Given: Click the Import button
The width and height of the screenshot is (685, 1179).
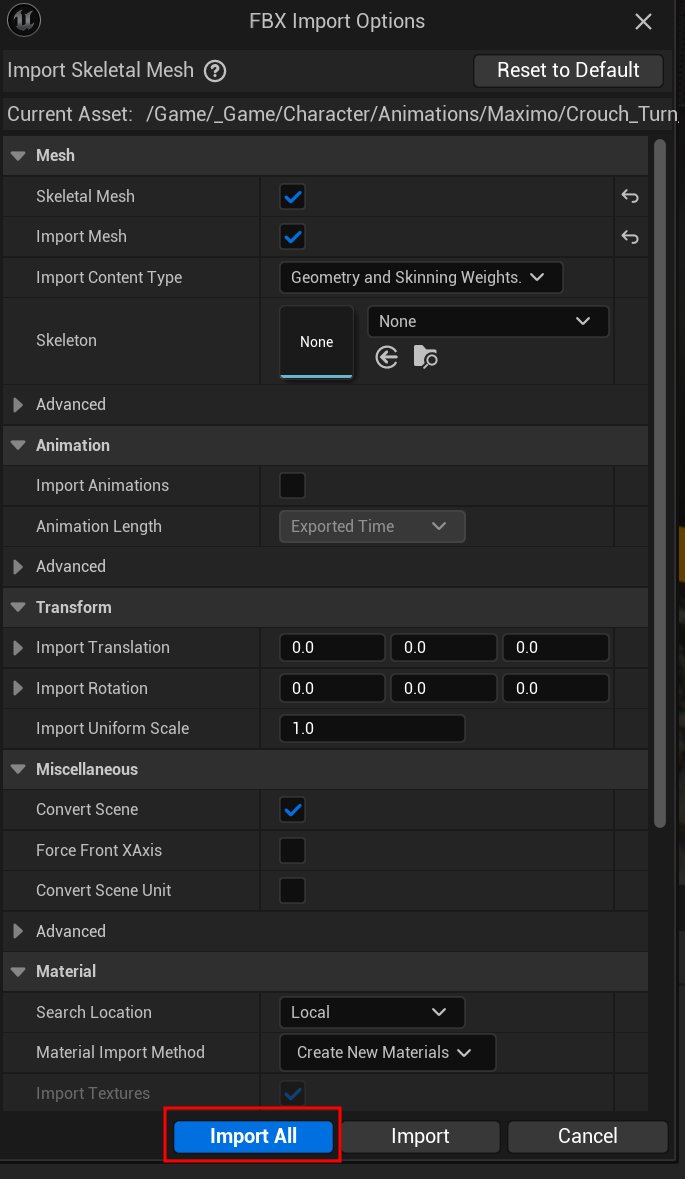Looking at the screenshot, I should click(x=420, y=1136).
